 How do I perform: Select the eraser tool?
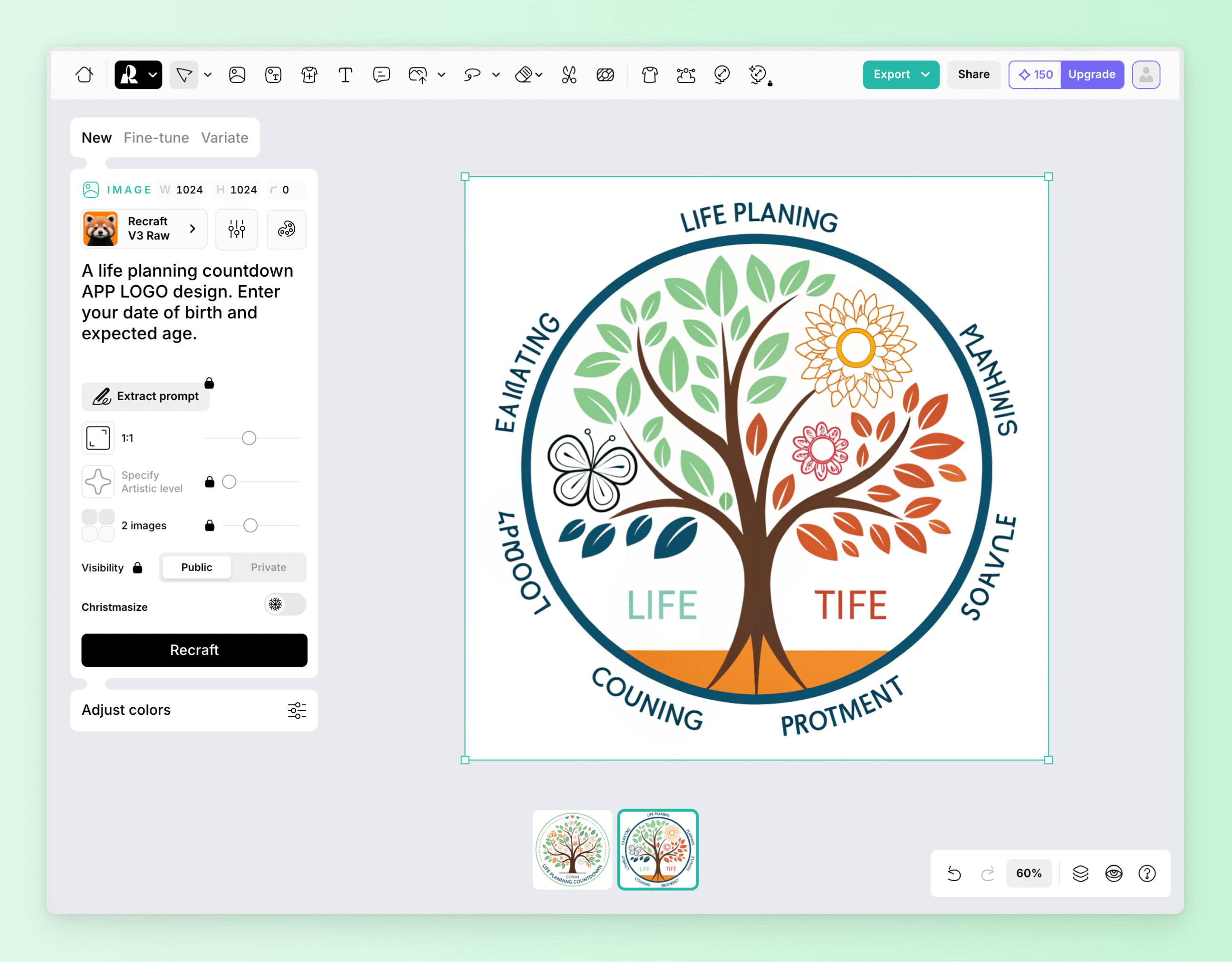point(524,75)
